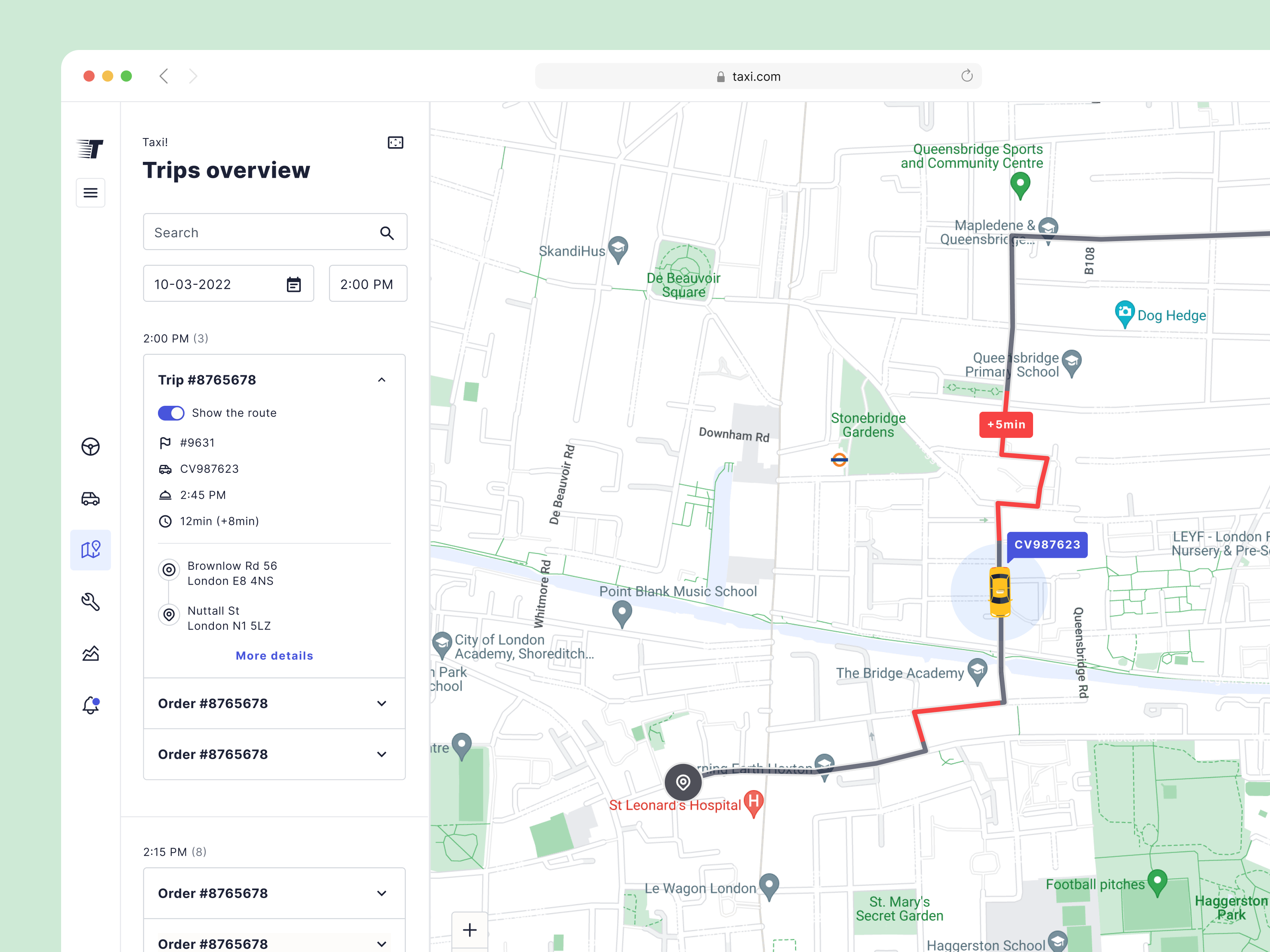Click the 2:00 PM (3) group label

176,339
